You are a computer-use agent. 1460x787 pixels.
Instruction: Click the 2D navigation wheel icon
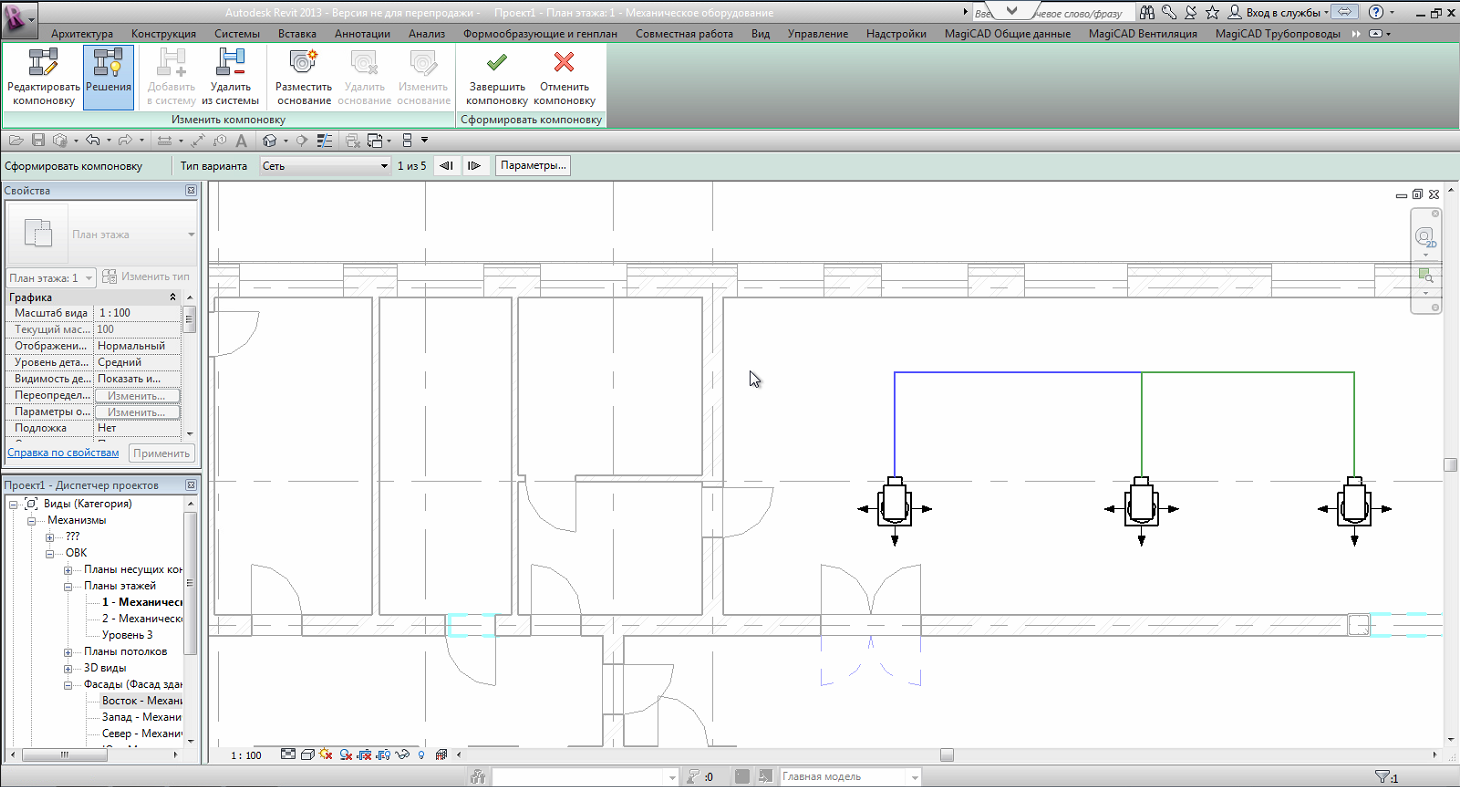[1426, 236]
